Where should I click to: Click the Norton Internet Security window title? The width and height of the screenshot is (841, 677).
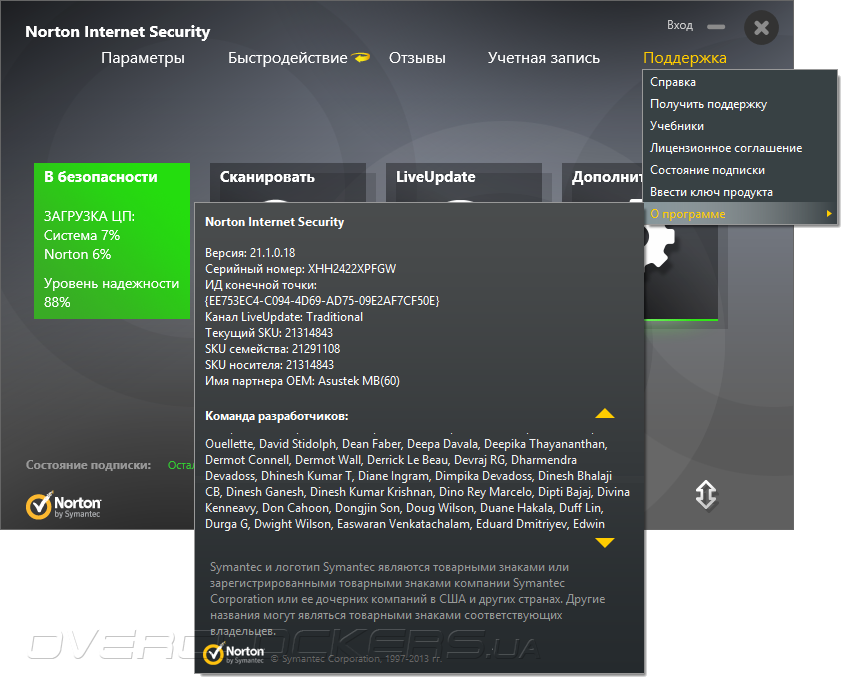(x=117, y=32)
